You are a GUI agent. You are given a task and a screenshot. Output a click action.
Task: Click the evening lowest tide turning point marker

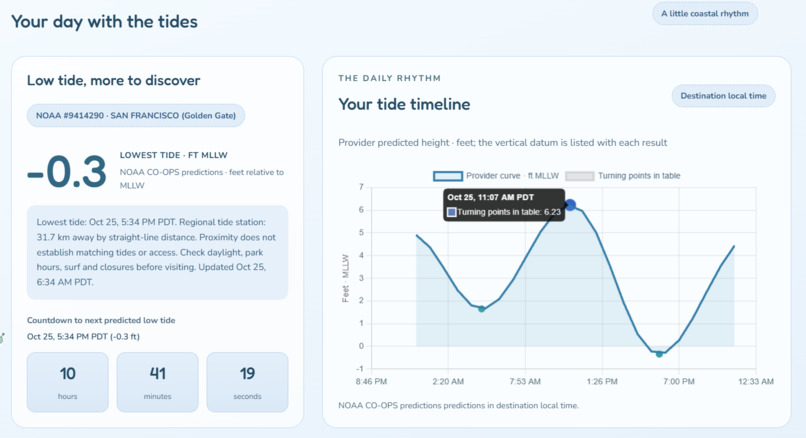coord(660,354)
